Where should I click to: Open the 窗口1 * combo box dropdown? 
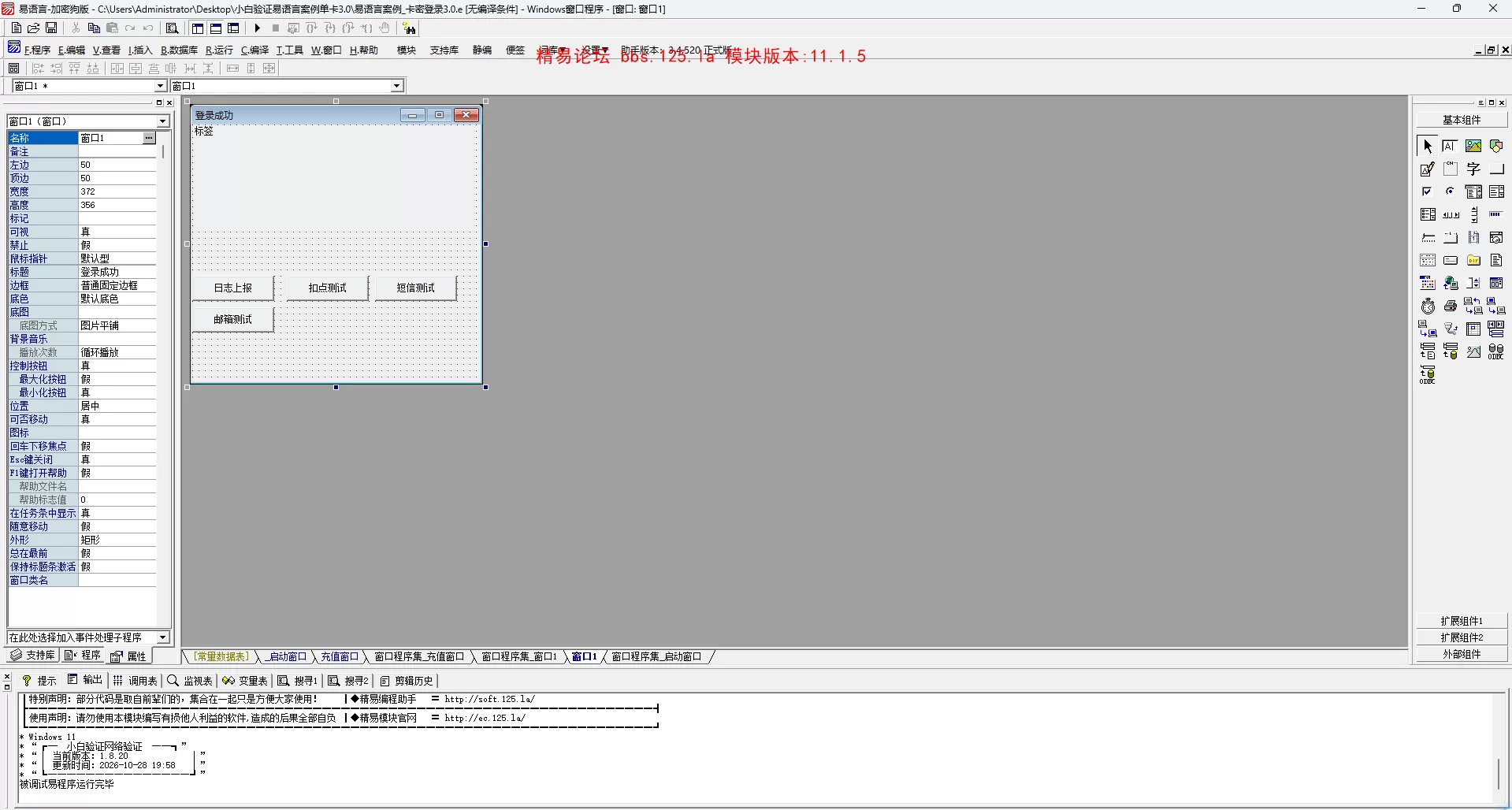[x=161, y=86]
